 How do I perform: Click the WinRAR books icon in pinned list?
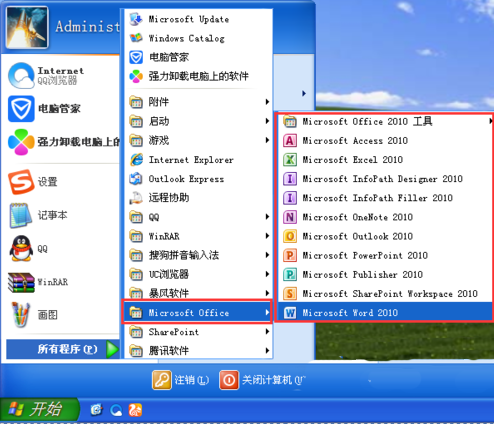click(21, 282)
